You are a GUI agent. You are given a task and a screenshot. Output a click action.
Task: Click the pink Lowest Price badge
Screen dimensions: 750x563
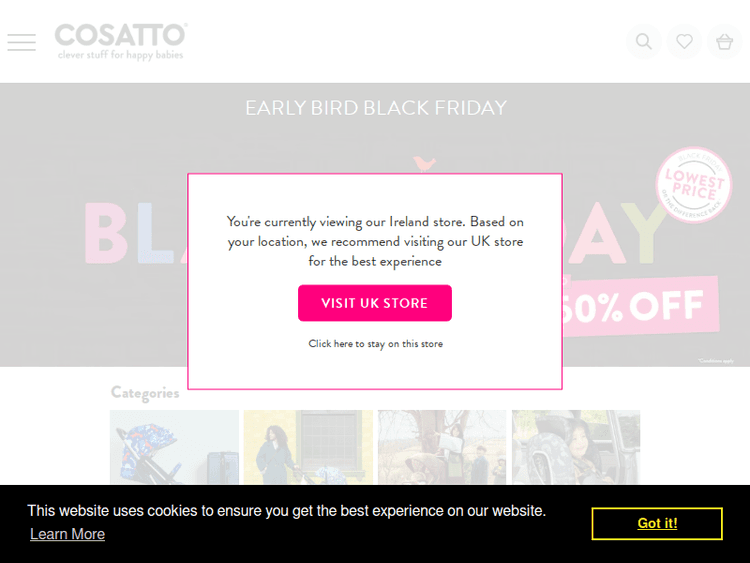click(694, 185)
